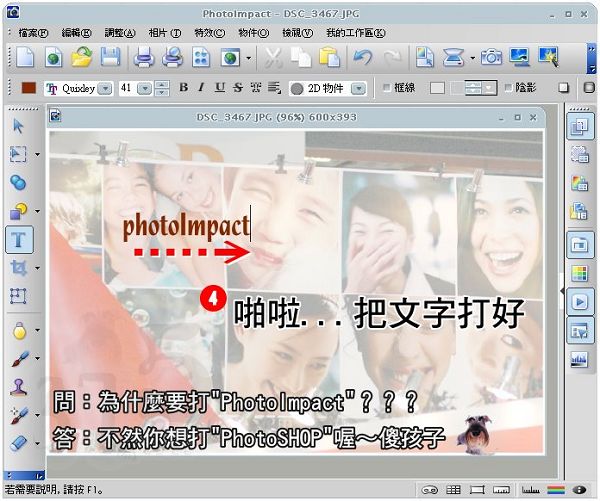
Task: Click the scanner icon
Action: [453, 58]
